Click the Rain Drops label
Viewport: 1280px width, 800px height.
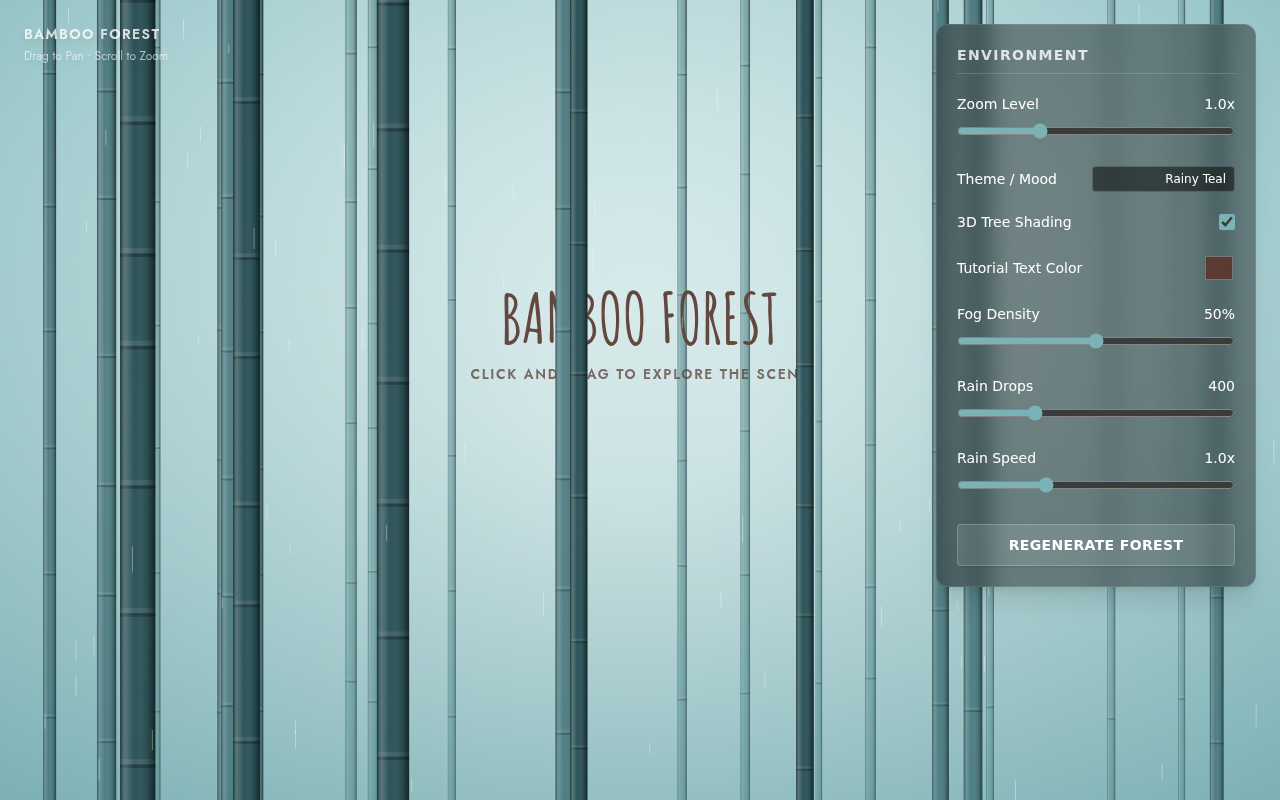tap(995, 386)
